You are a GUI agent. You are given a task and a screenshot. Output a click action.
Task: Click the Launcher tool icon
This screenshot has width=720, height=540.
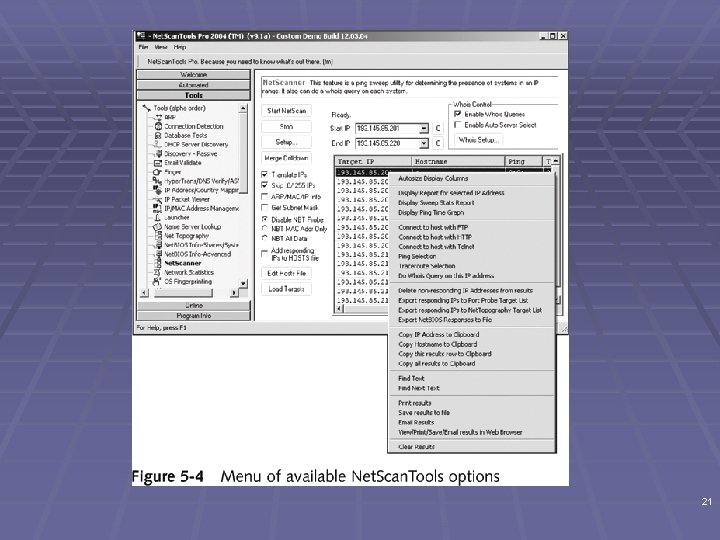point(158,218)
